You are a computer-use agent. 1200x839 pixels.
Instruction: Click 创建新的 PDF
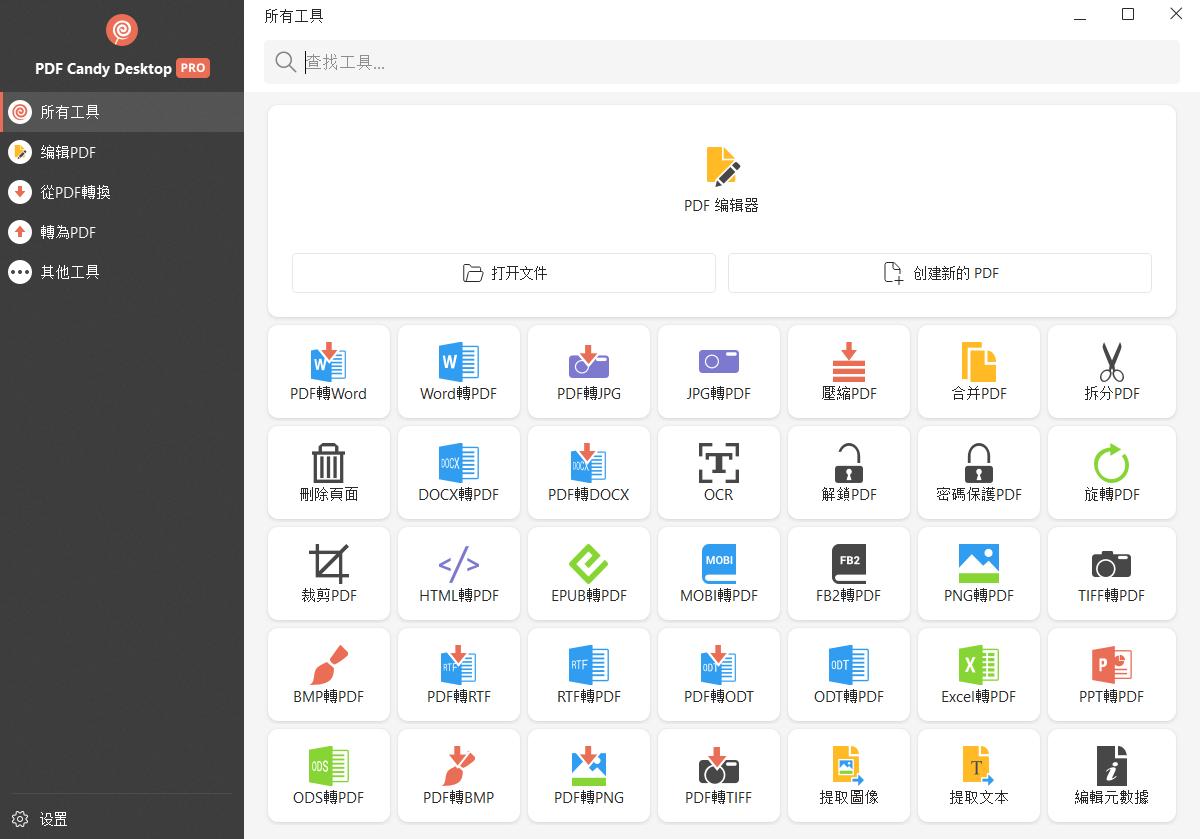click(939, 272)
